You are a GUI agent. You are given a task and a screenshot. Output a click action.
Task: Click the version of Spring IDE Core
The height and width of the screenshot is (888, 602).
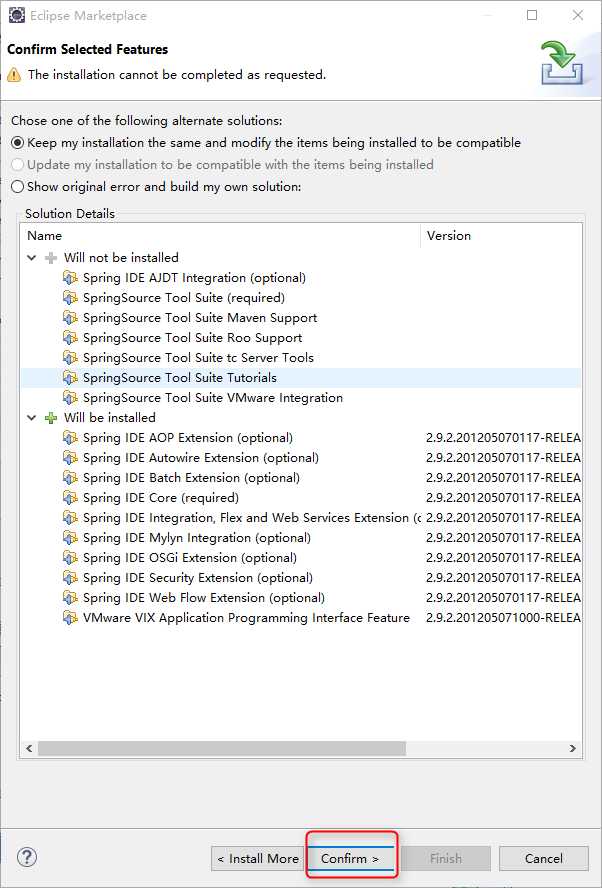coord(503,498)
